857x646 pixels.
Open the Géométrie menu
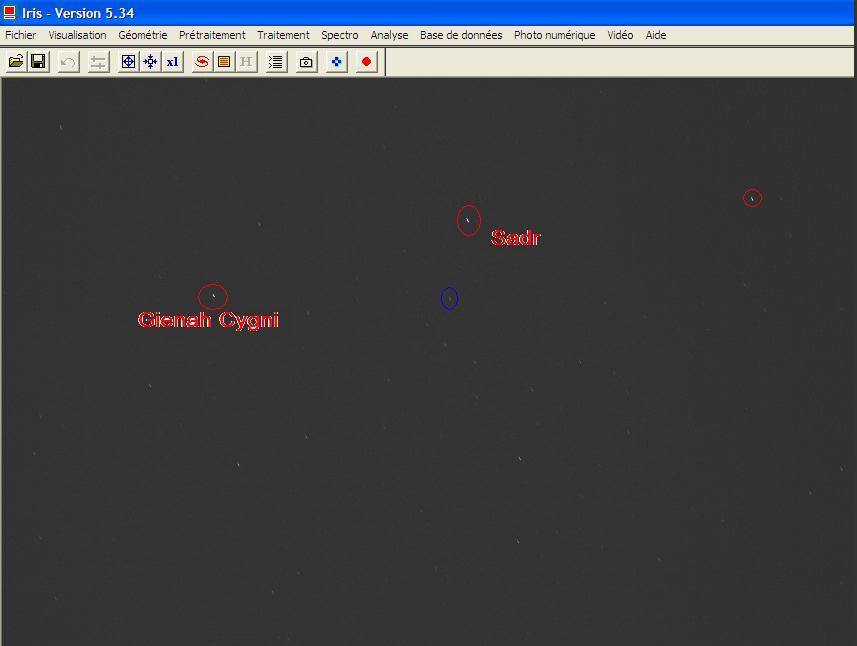[143, 35]
